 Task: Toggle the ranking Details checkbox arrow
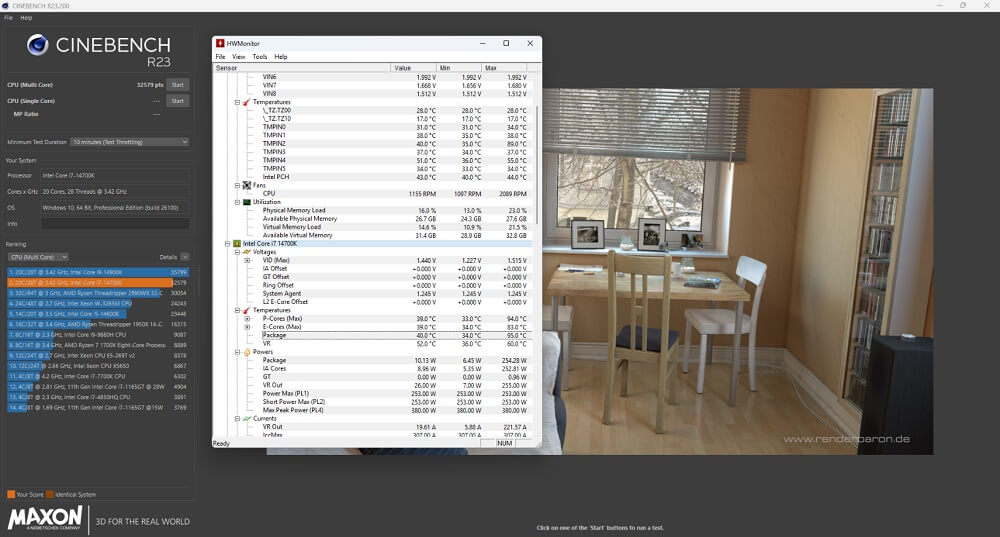click(x=185, y=257)
